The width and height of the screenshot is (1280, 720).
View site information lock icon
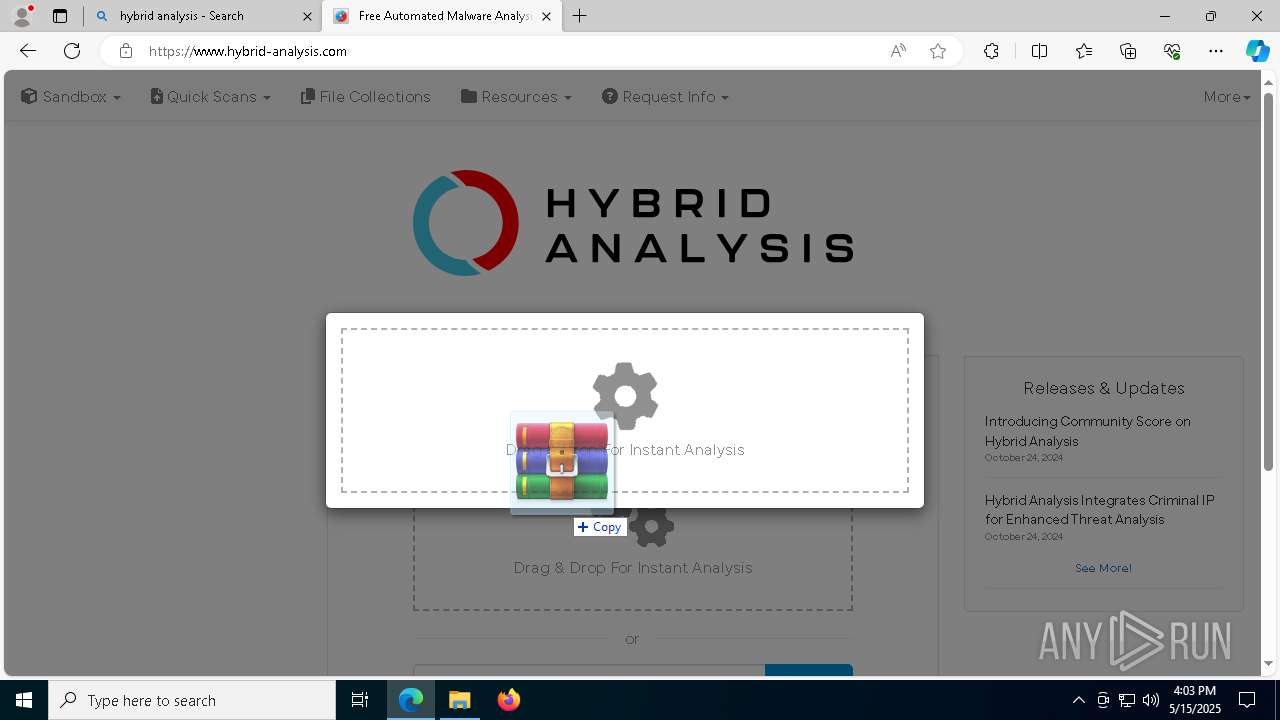coord(125,51)
